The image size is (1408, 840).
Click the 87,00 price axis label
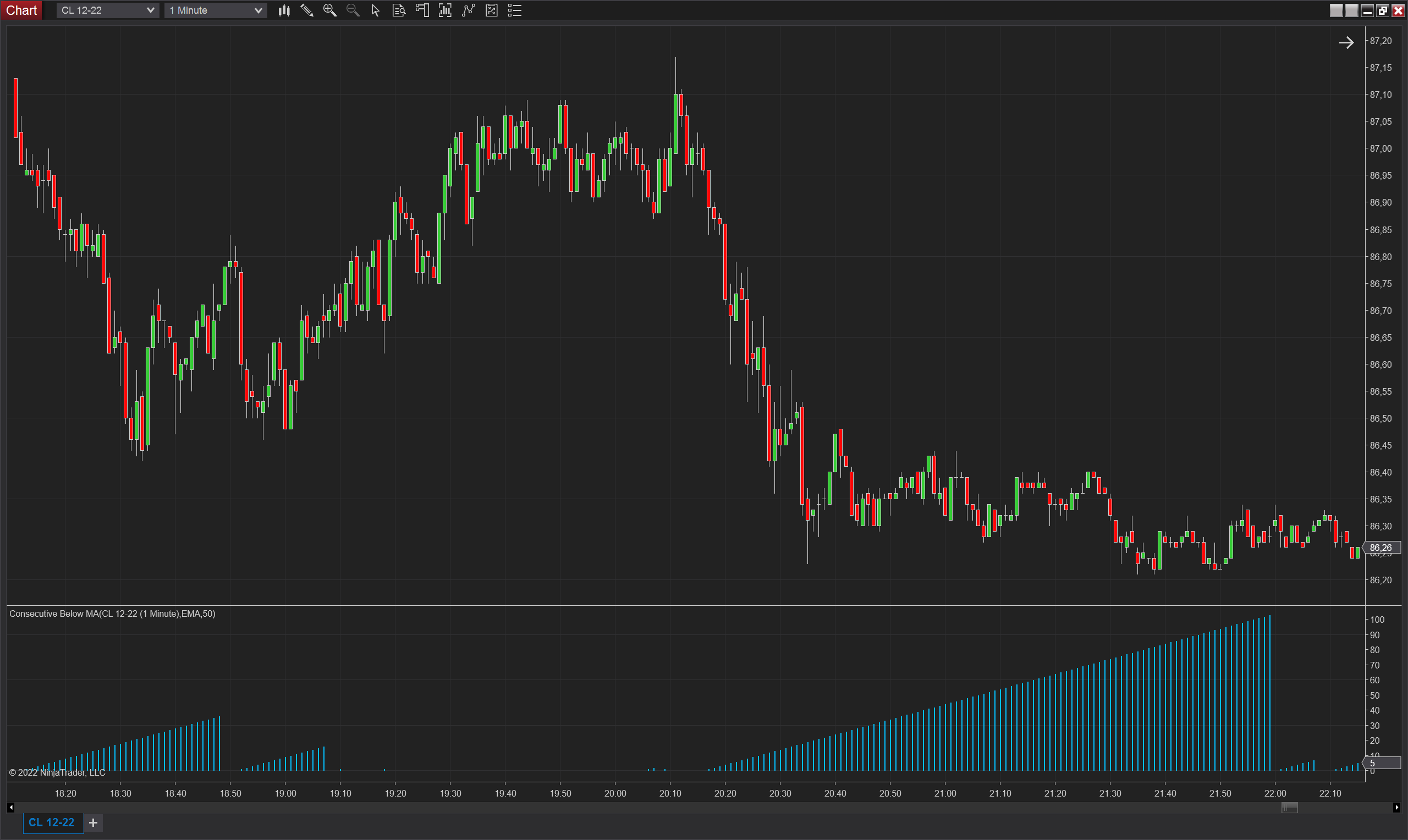tap(1380, 148)
